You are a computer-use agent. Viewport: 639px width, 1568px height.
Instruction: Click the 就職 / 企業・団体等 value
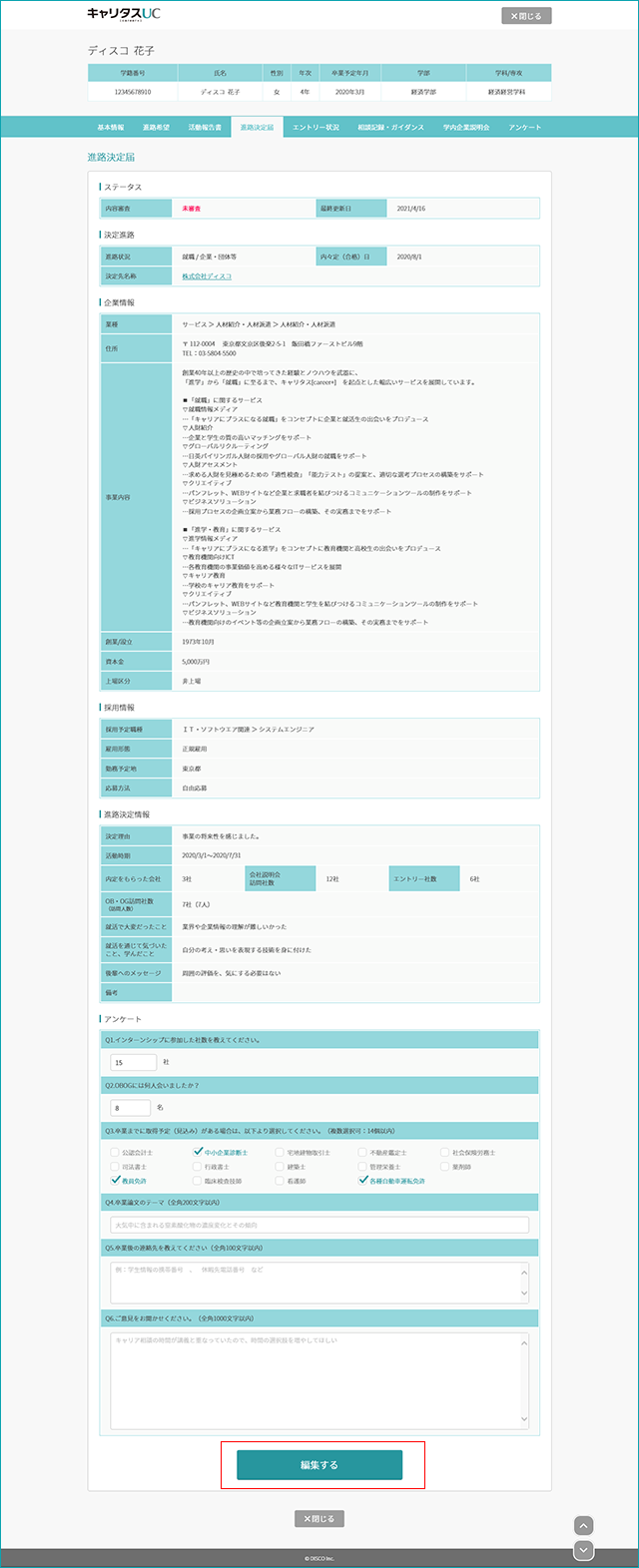(209, 257)
